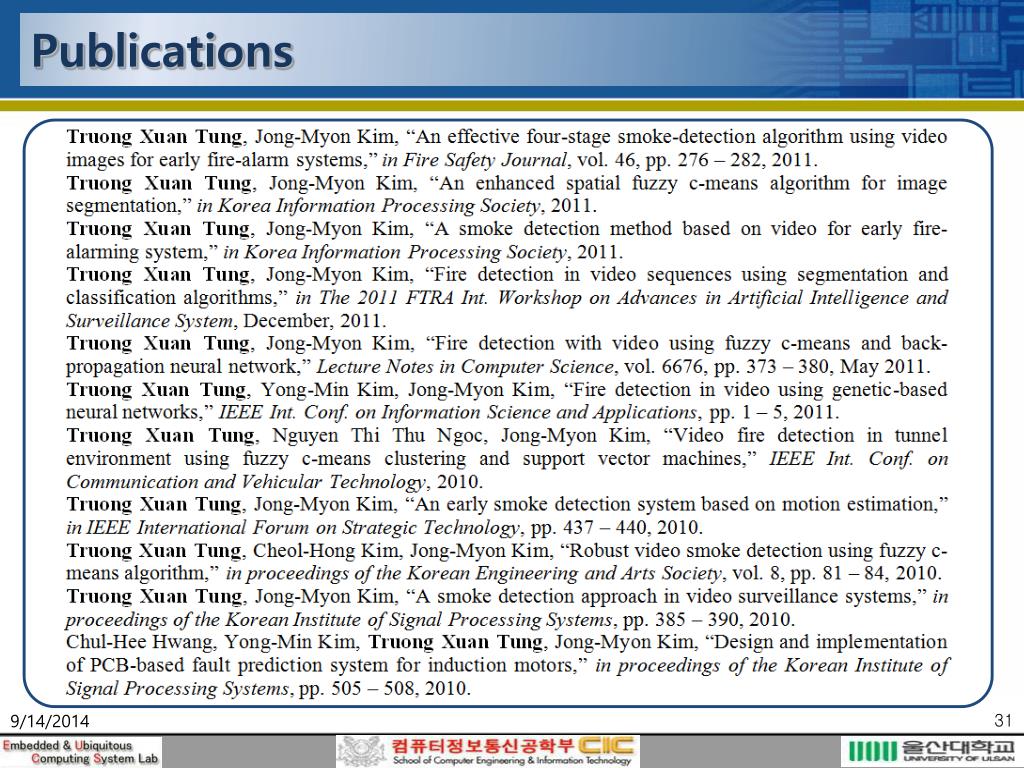The image size is (1024, 768).
Task: Click author name "Chul-Hee Hwang"
Action: 139,642
